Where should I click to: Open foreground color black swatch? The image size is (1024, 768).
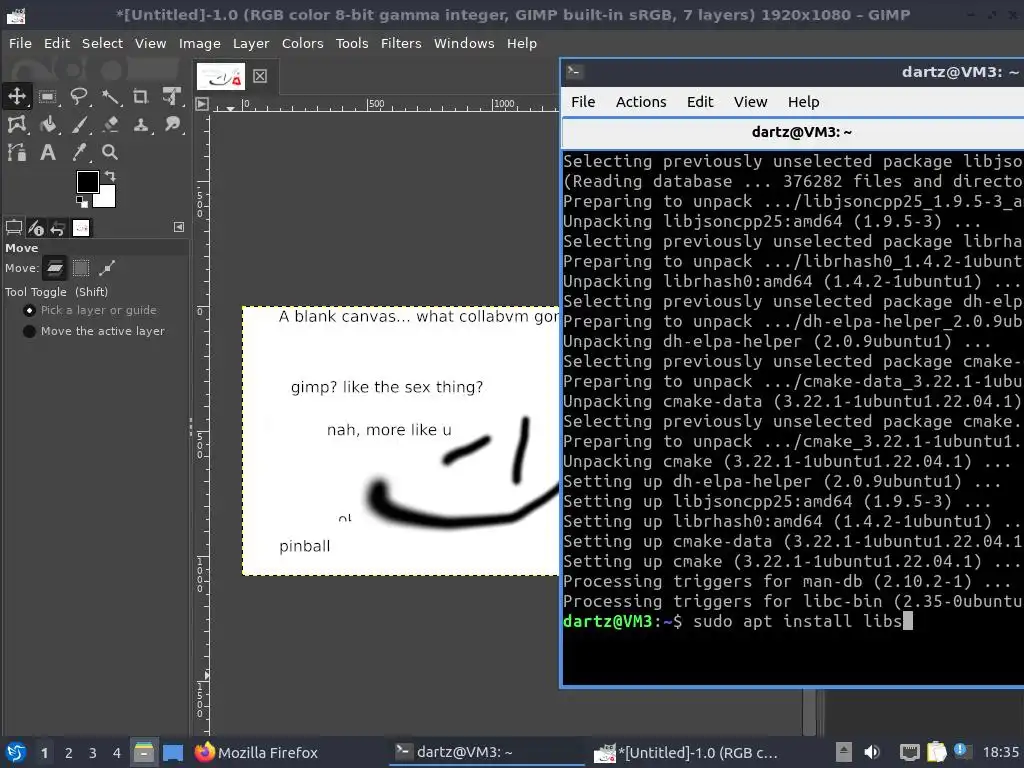click(88, 182)
